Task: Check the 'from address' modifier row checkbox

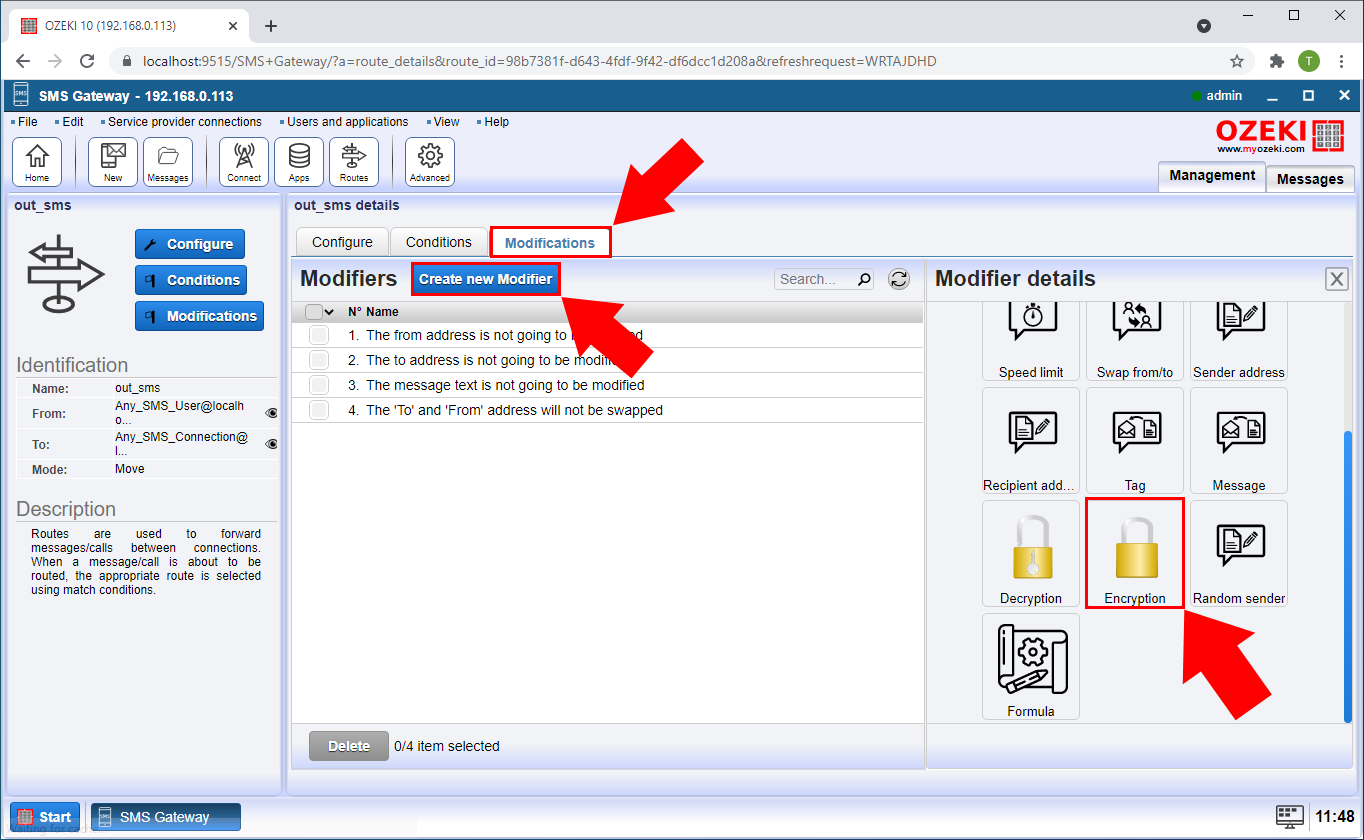Action: tap(319, 335)
